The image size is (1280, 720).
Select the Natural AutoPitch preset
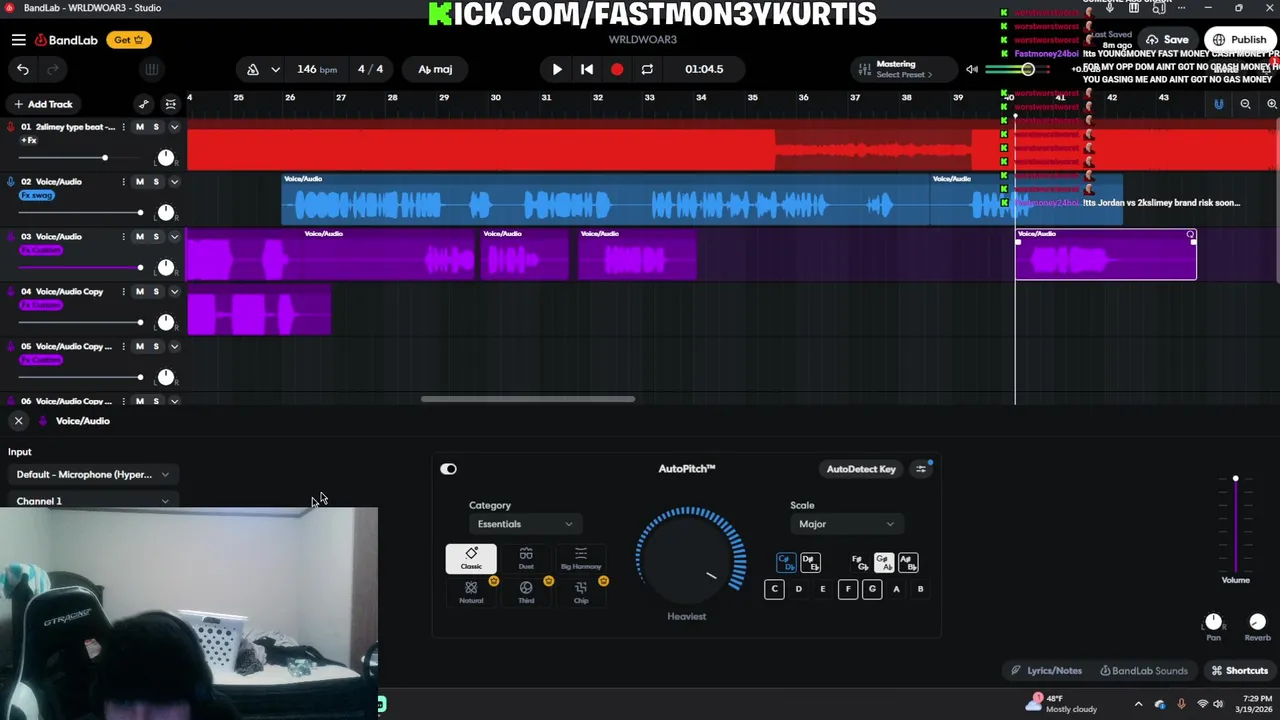(x=471, y=592)
